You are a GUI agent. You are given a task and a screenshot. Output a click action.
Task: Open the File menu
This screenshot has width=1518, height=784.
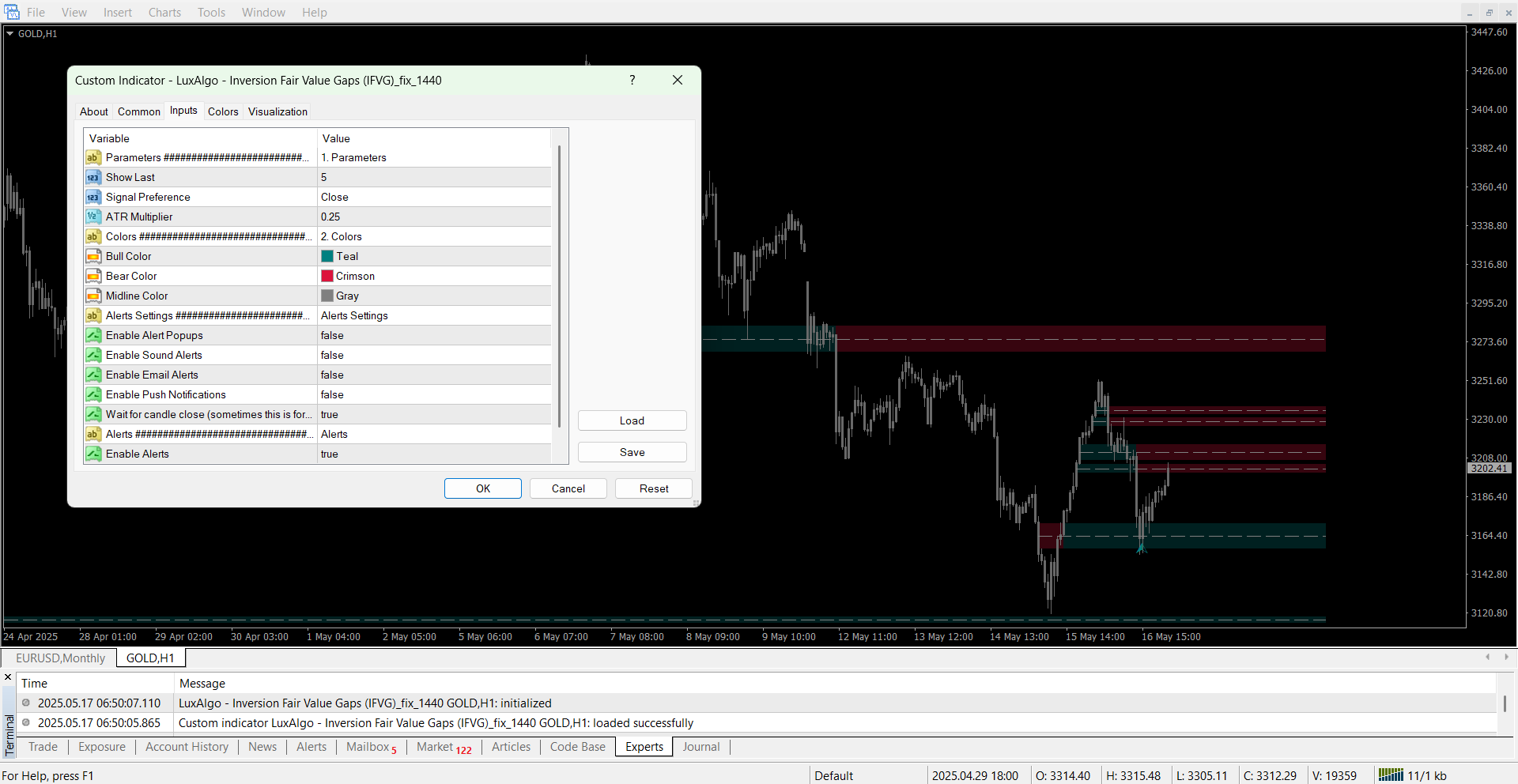click(36, 12)
